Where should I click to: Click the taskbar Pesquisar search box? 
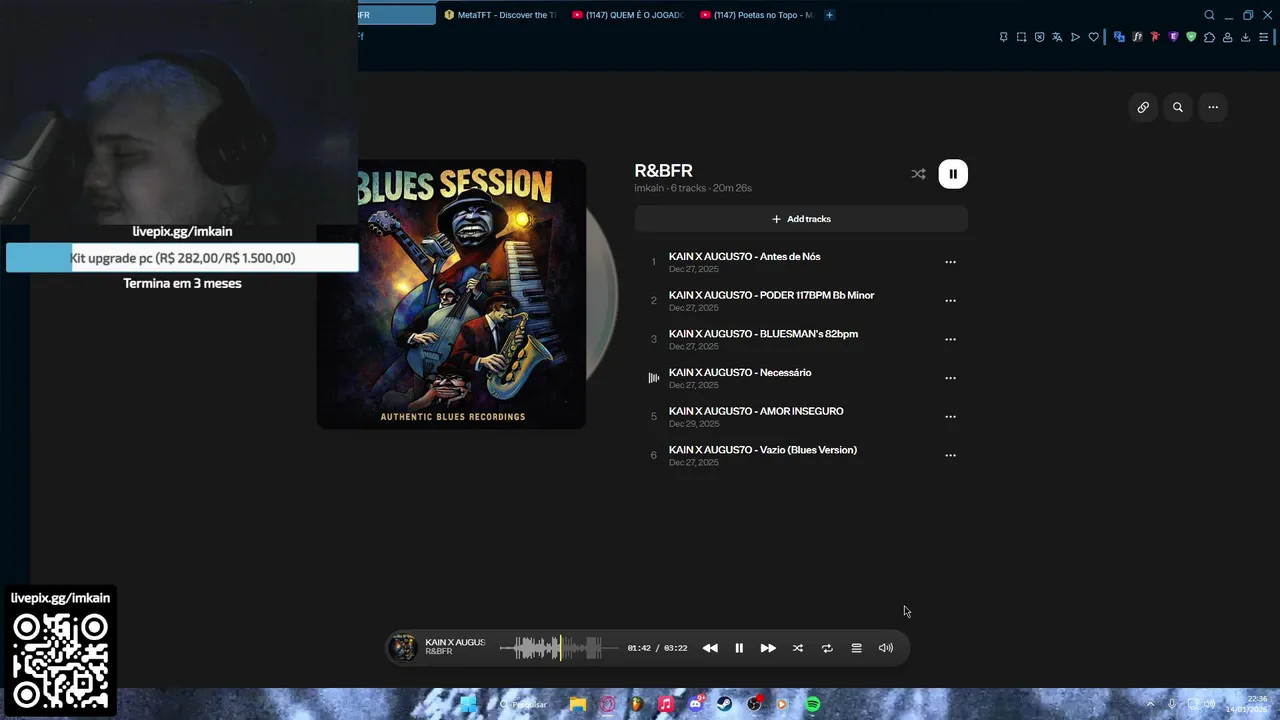click(525, 704)
